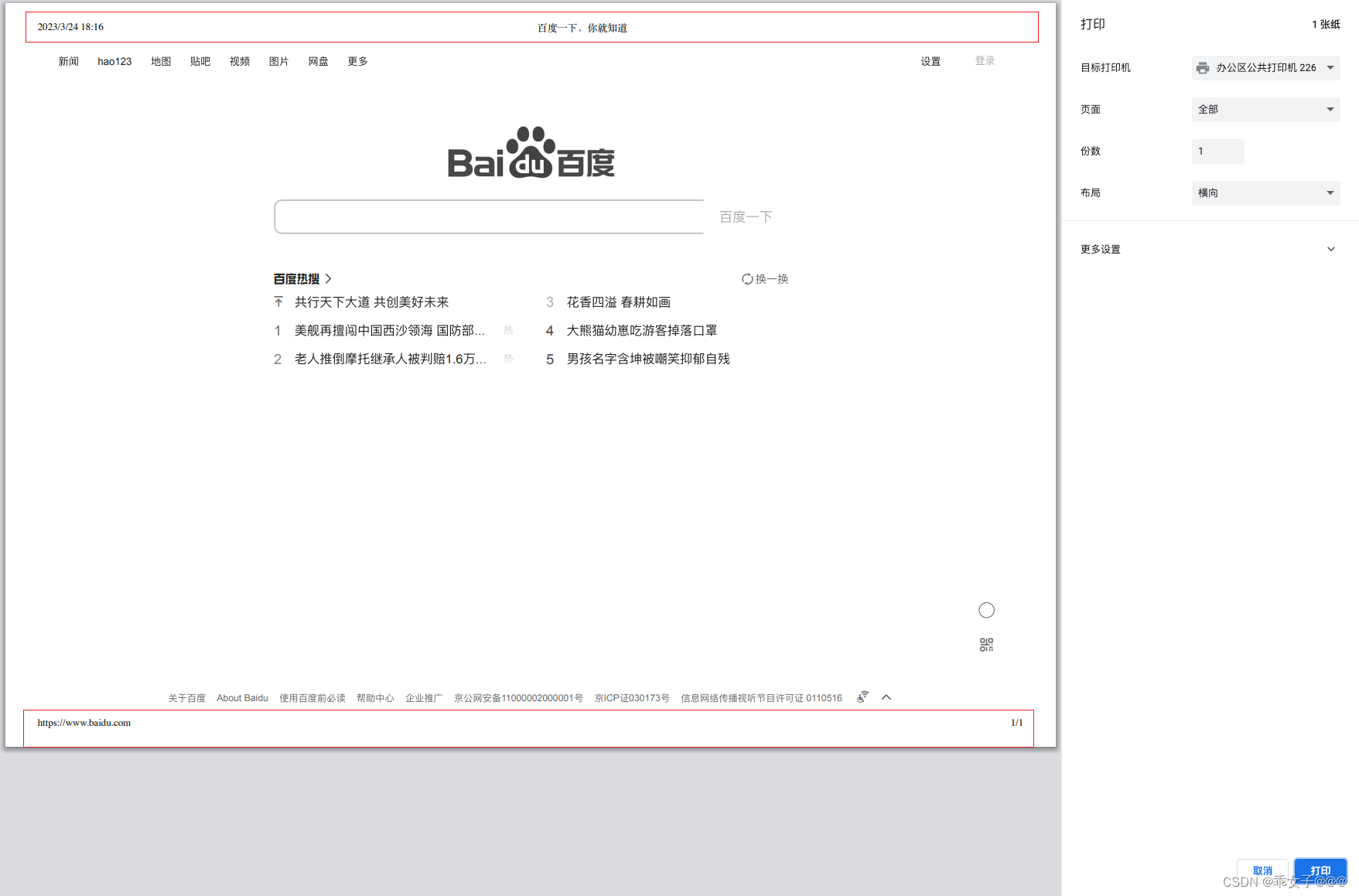The image size is (1359, 896).
Task: Click 关于百度 footer link
Action: point(187,698)
